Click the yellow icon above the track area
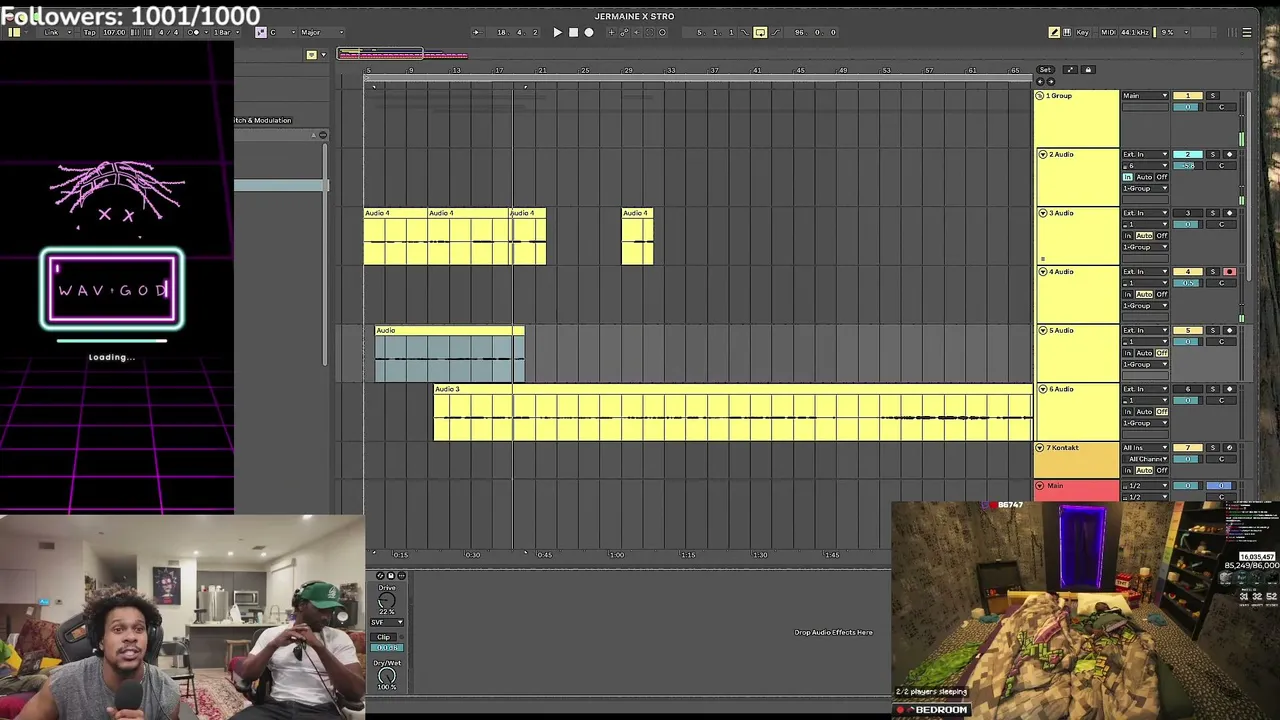The width and height of the screenshot is (1280, 720). click(311, 54)
